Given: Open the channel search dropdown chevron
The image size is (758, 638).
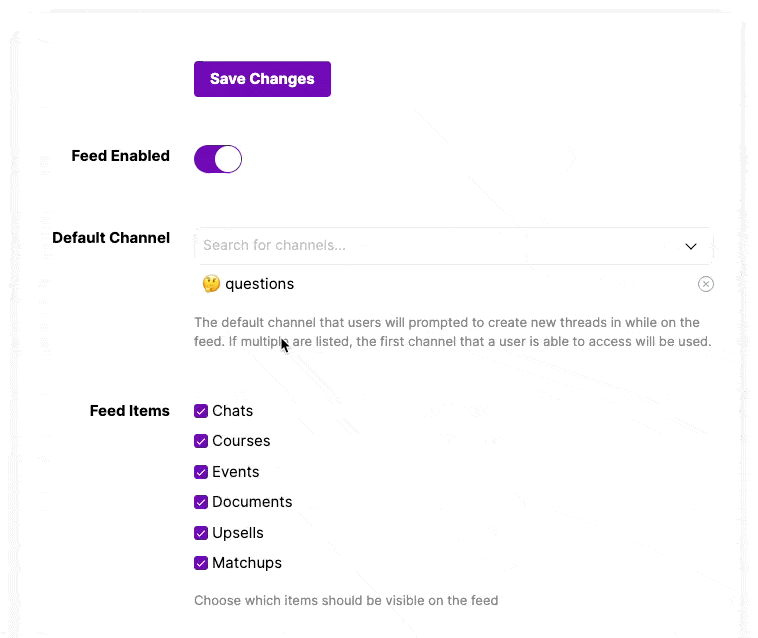Looking at the screenshot, I should tap(691, 246).
